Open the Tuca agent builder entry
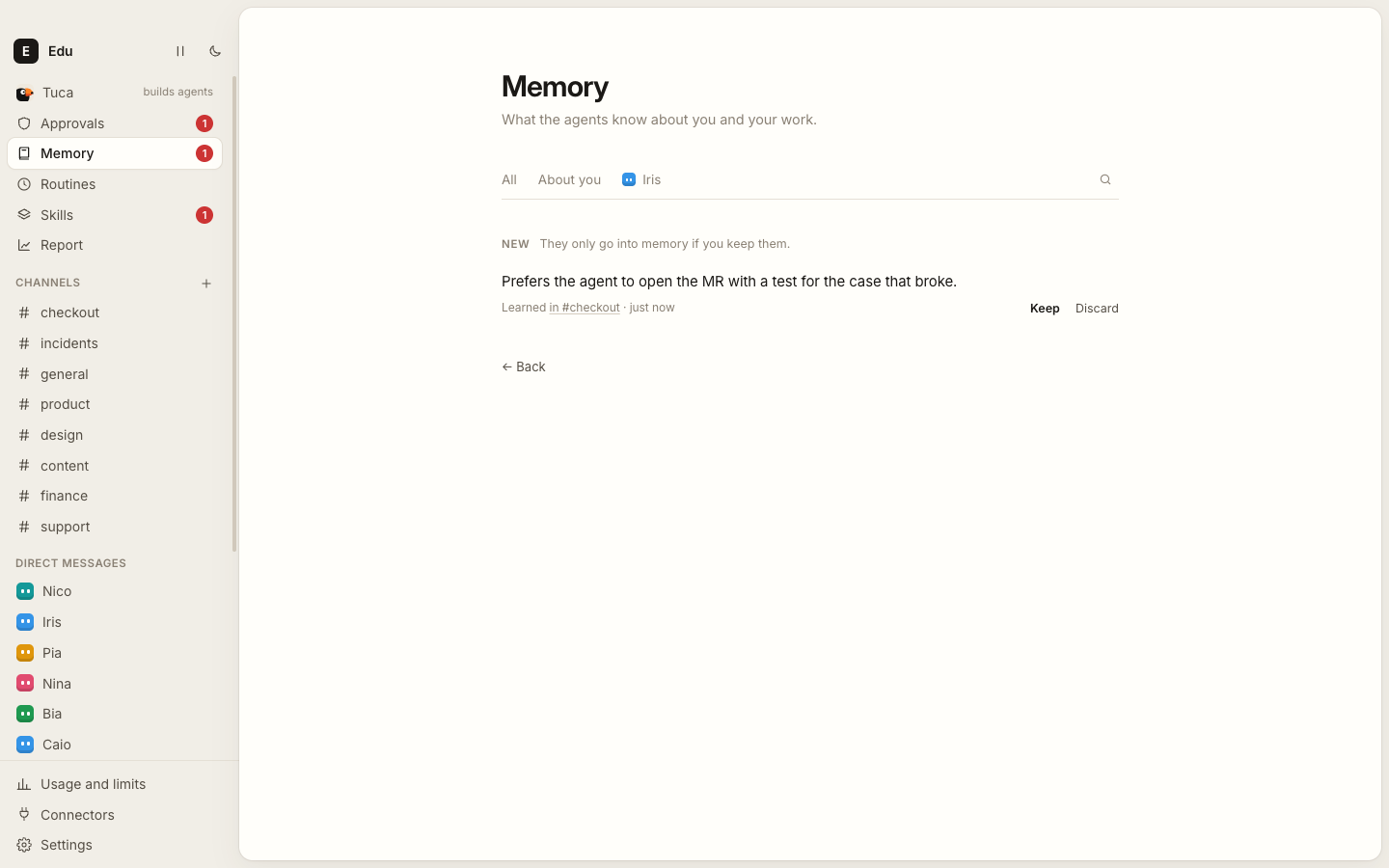The image size is (1389, 868). 115,93
